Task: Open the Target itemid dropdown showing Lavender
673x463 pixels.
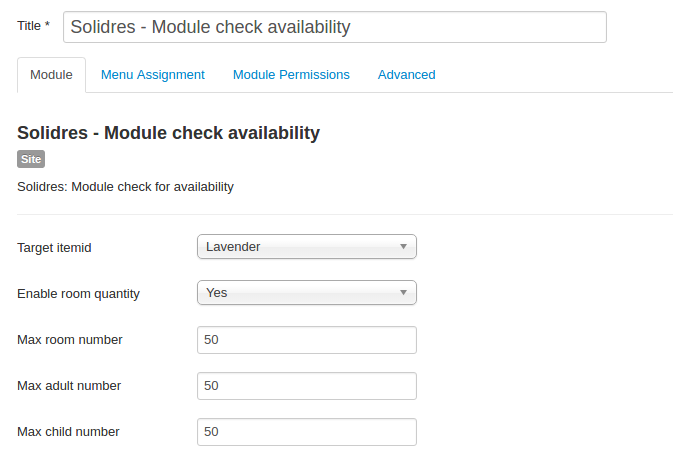Action: [300, 246]
